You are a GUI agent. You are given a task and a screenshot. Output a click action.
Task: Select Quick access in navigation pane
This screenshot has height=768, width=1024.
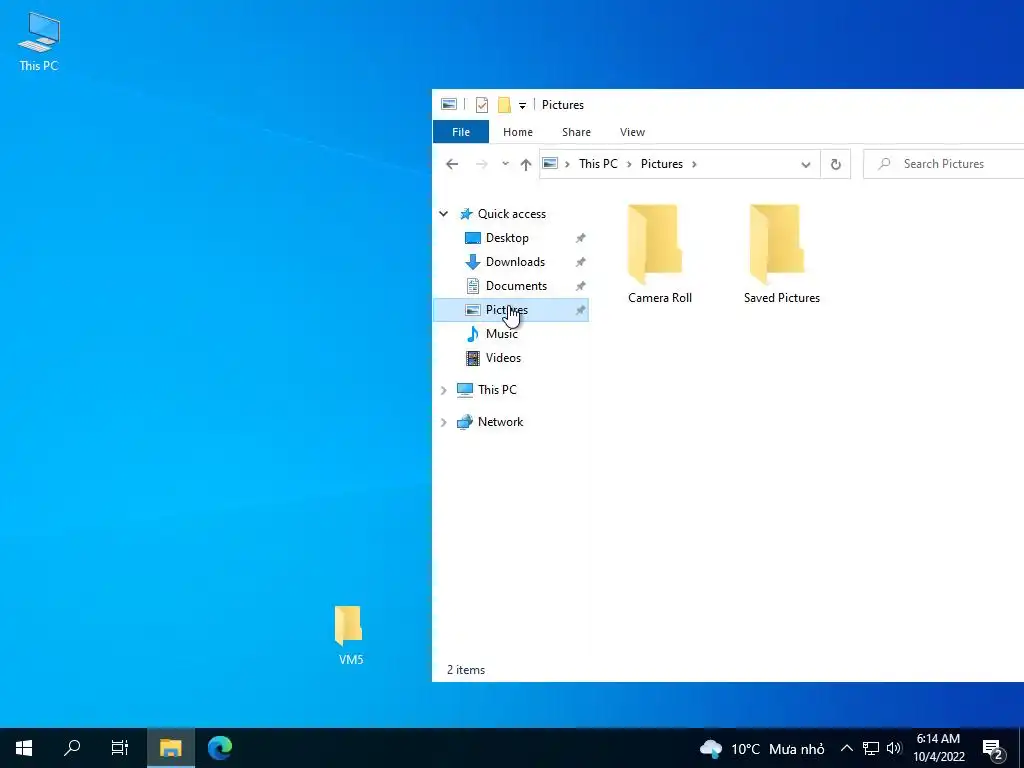coord(511,214)
